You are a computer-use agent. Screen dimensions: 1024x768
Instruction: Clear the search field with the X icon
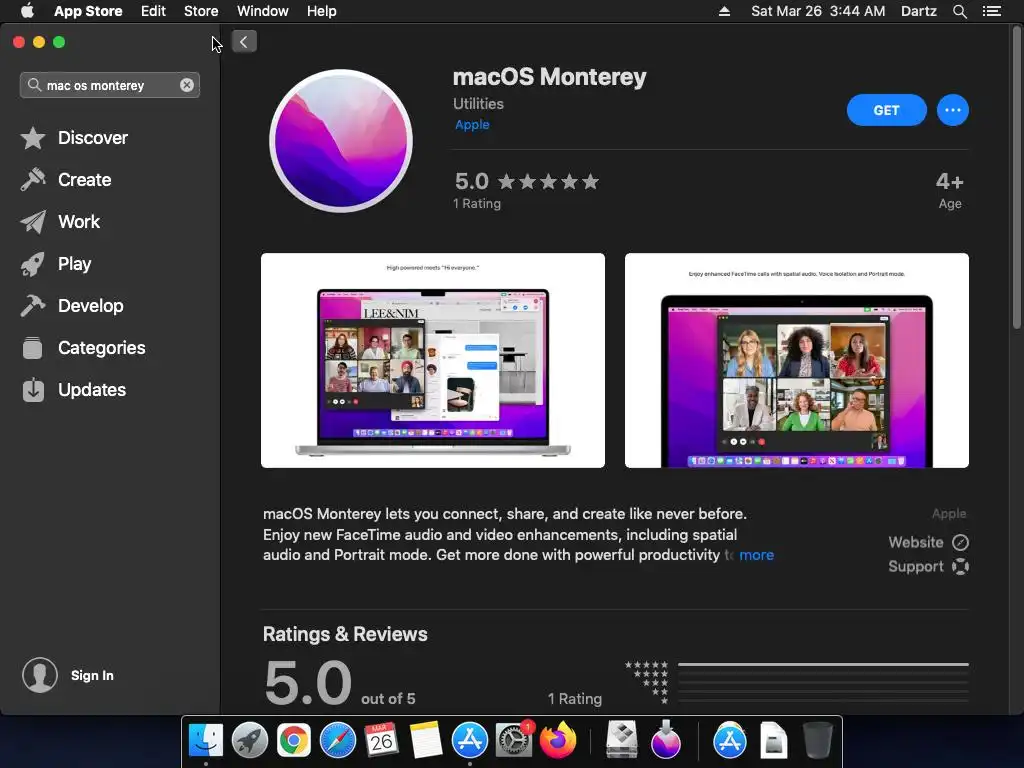tap(187, 85)
